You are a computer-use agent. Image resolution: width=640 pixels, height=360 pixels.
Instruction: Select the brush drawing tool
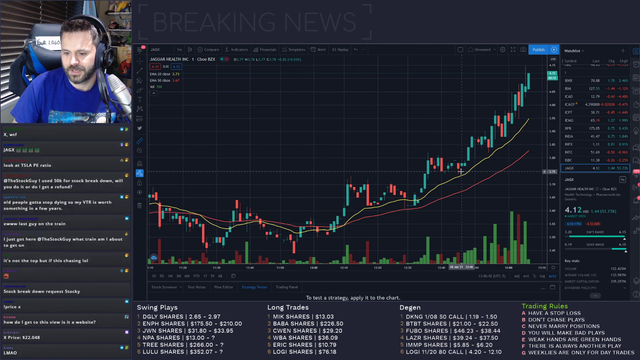140,90
